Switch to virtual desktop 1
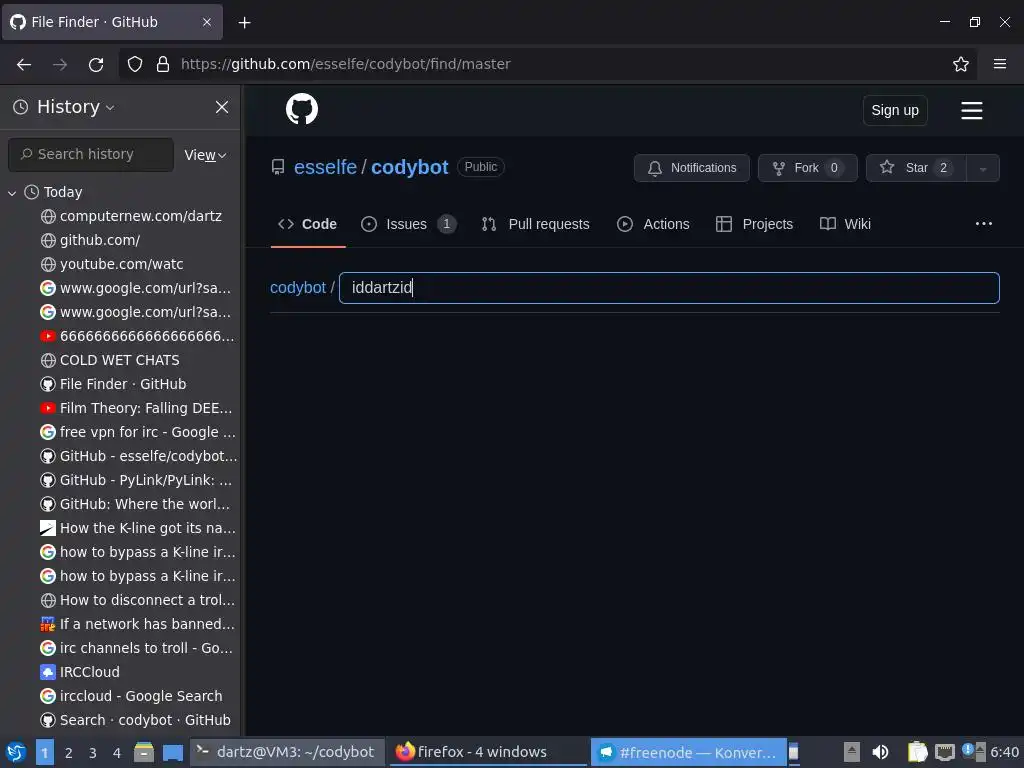This screenshot has height=768, width=1024. pyautogui.click(x=44, y=753)
